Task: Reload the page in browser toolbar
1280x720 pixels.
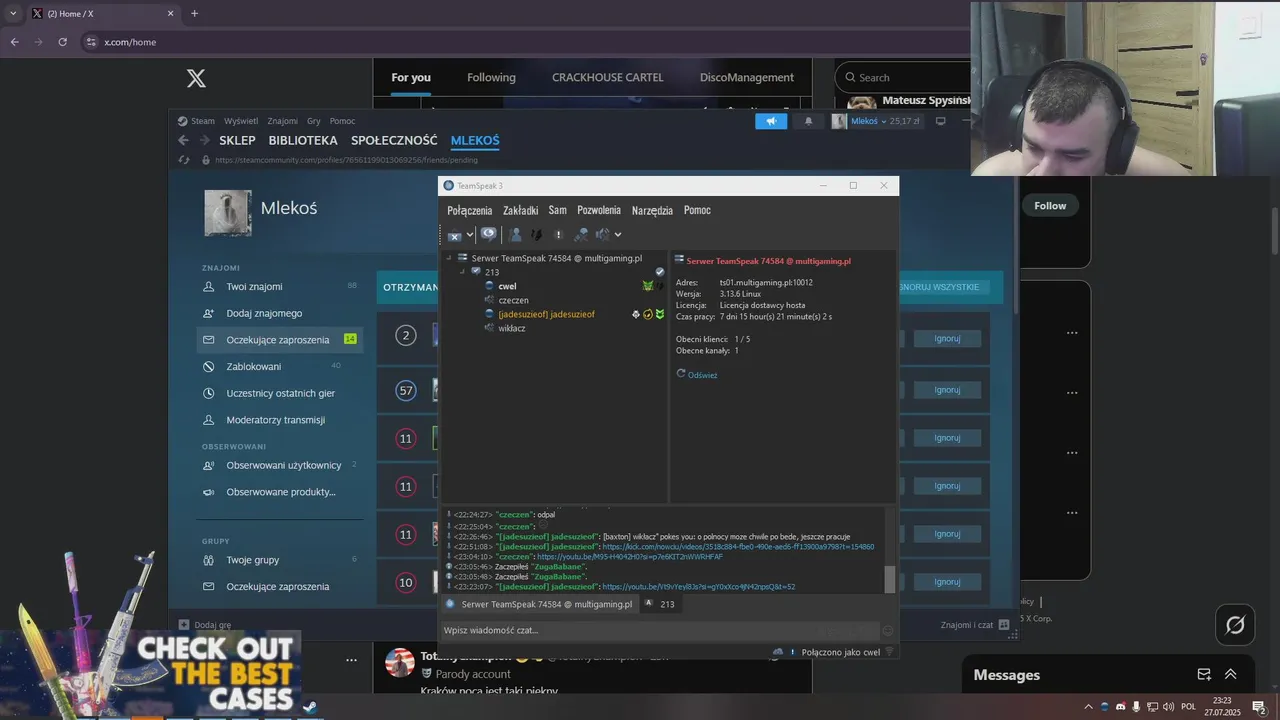Action: pos(62,42)
